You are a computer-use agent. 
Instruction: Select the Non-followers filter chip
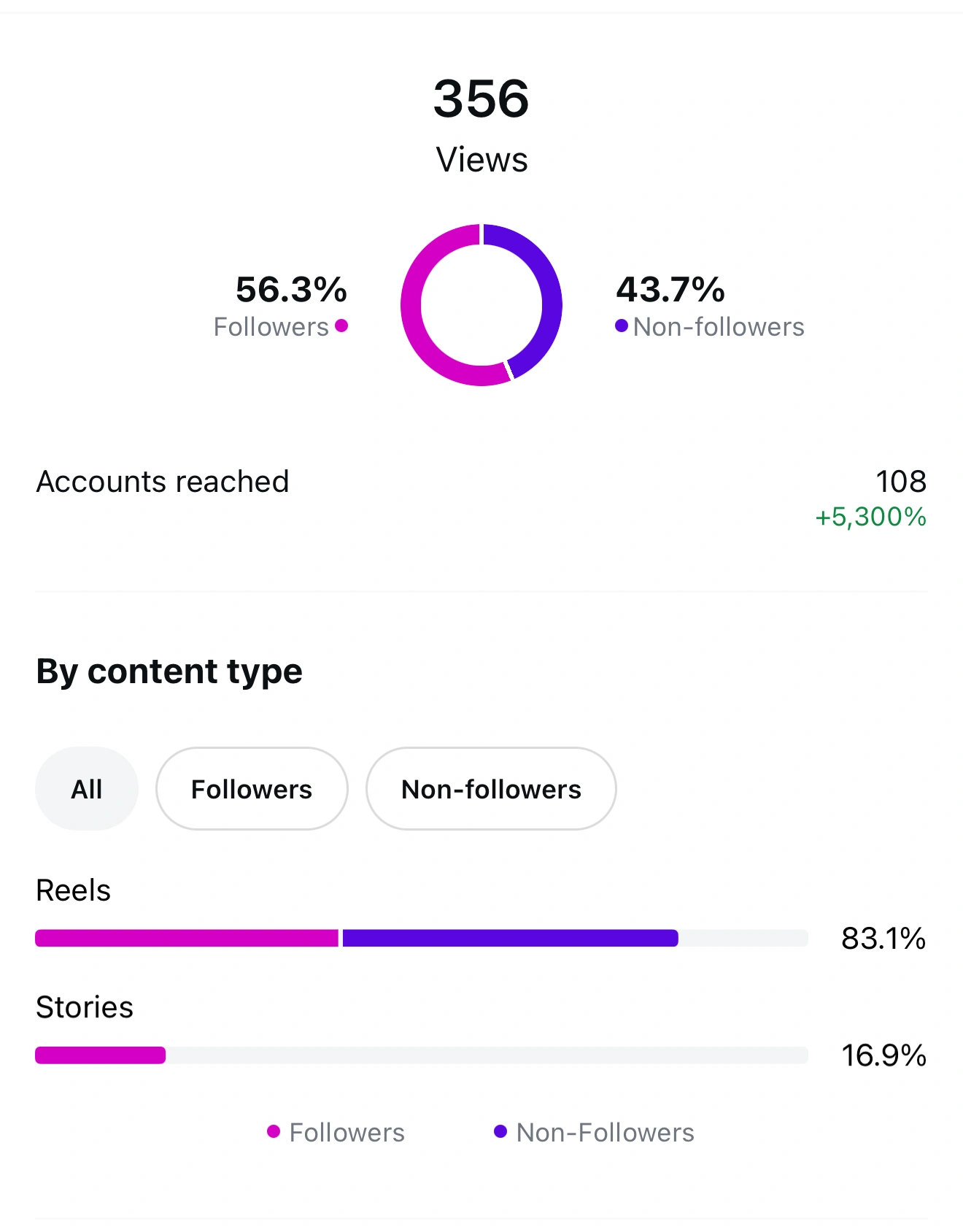(491, 789)
